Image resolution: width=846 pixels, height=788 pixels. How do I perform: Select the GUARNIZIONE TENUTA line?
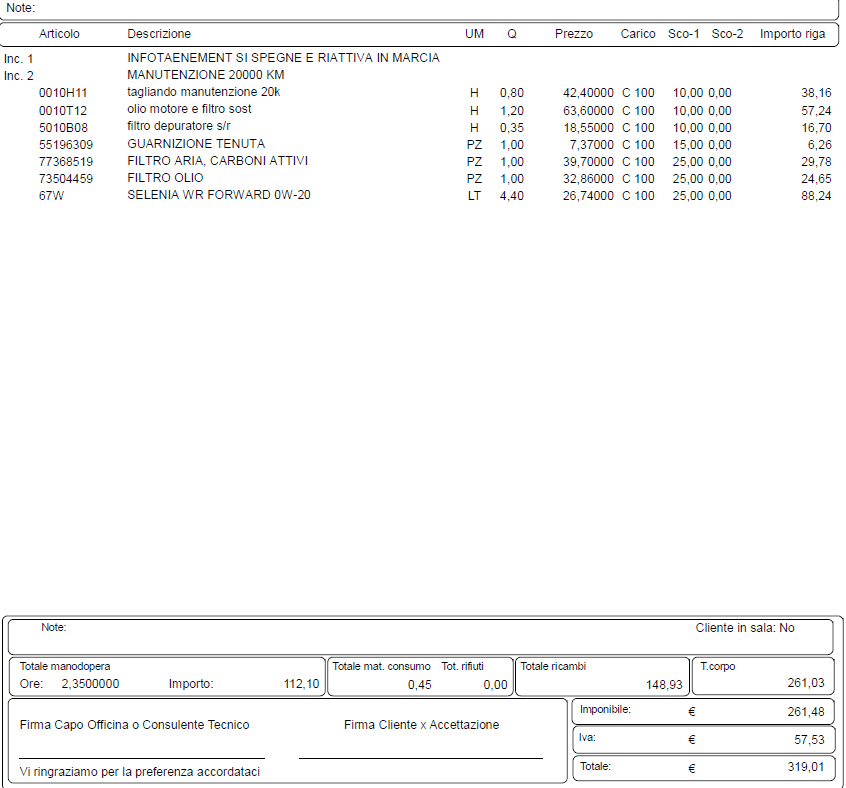coord(196,144)
